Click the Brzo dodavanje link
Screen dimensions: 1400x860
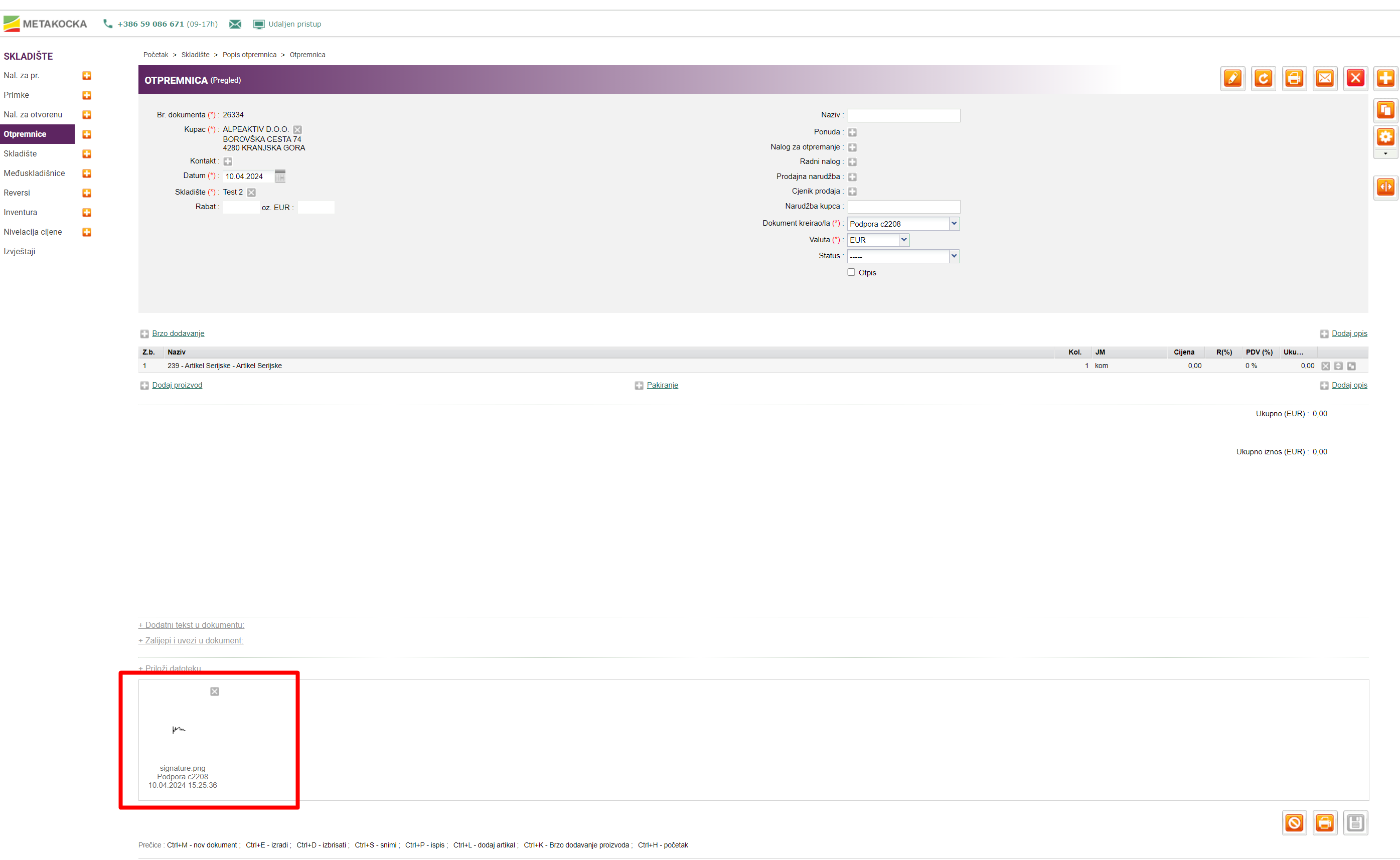[x=178, y=333]
